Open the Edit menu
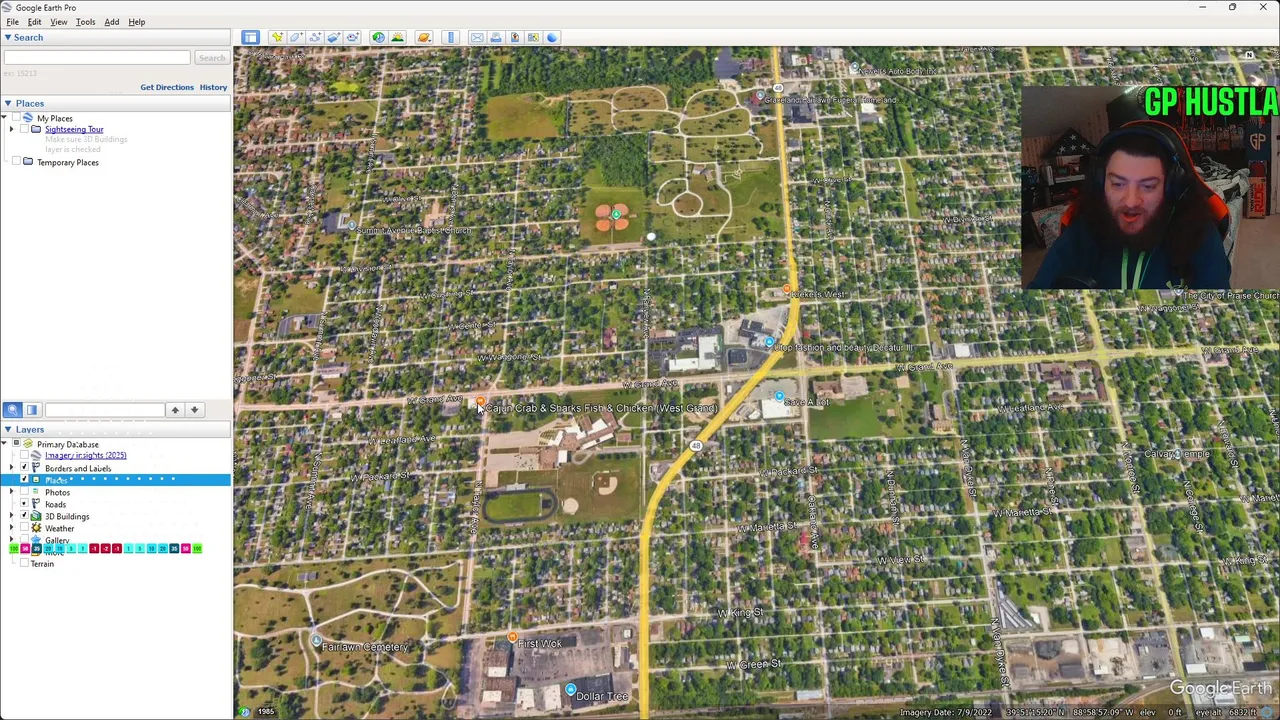This screenshot has width=1280, height=720. click(x=34, y=22)
